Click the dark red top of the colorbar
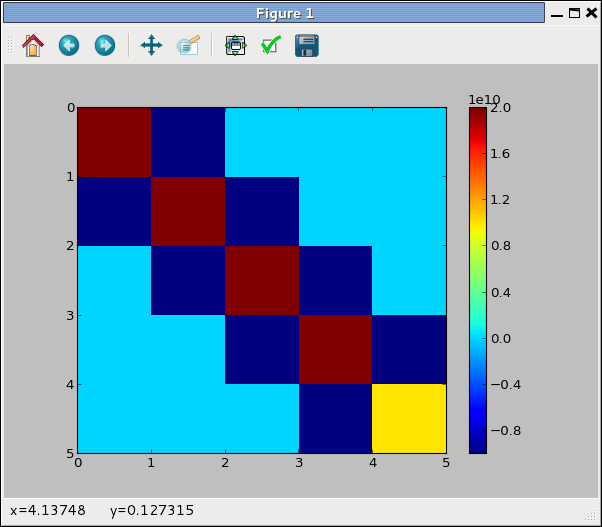The image size is (602, 527). (477, 113)
